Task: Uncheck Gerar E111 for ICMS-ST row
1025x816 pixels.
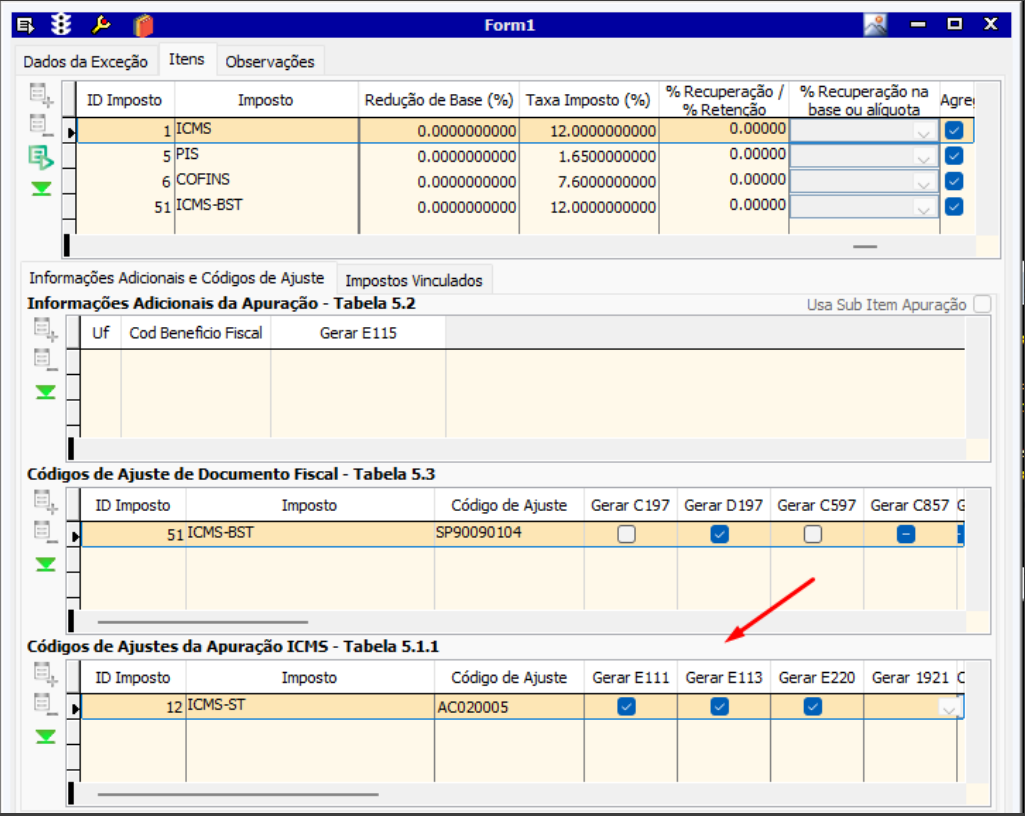Action: [626, 707]
